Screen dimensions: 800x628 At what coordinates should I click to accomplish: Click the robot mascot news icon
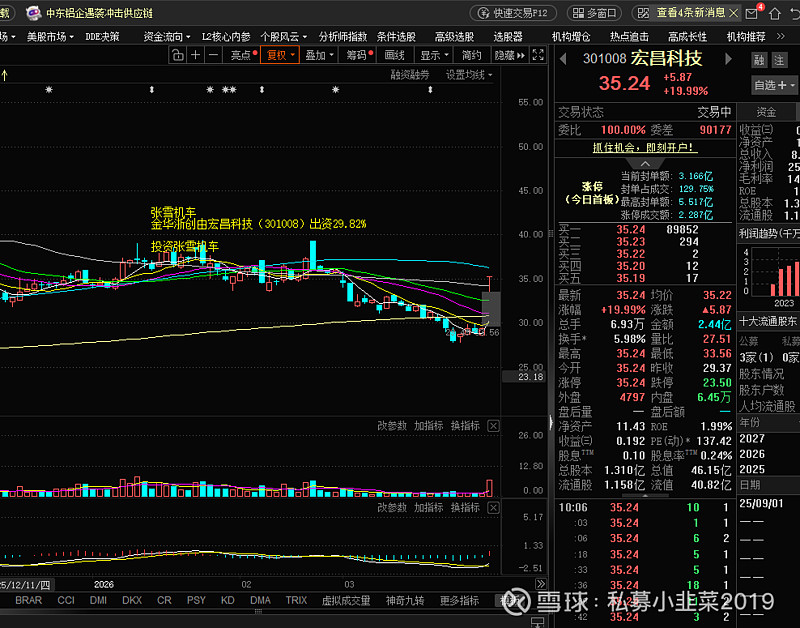pos(34,13)
